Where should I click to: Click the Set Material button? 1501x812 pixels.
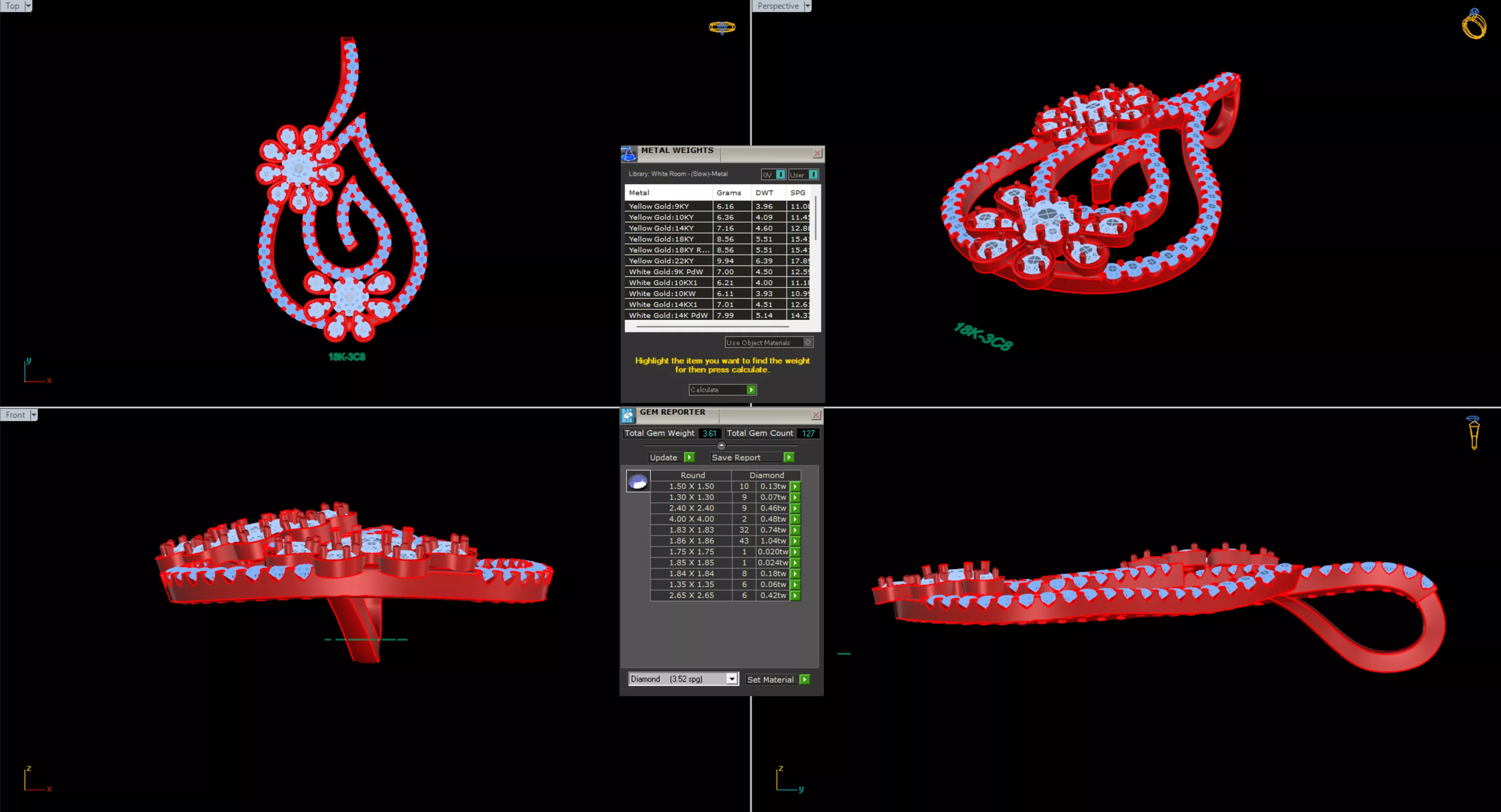point(778,679)
